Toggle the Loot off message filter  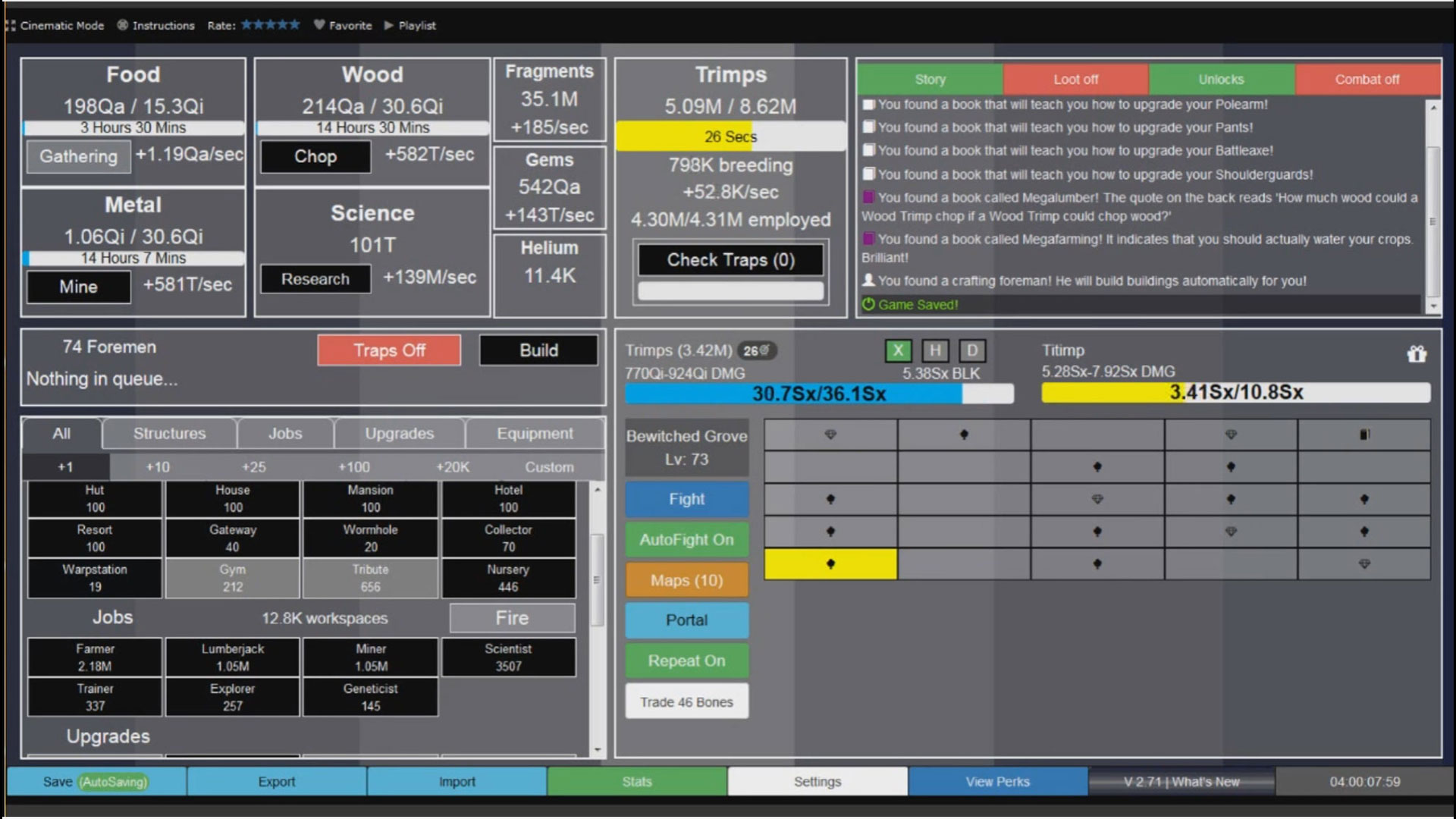(1075, 79)
